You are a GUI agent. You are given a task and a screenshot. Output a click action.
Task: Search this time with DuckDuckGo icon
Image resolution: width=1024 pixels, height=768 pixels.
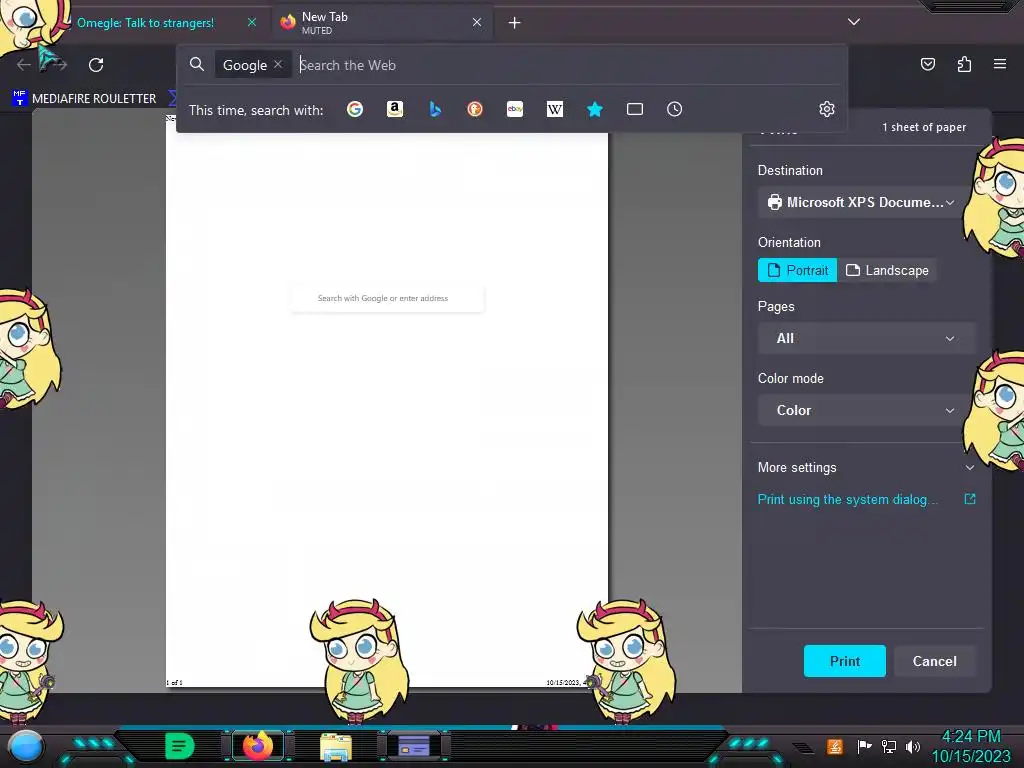click(475, 109)
